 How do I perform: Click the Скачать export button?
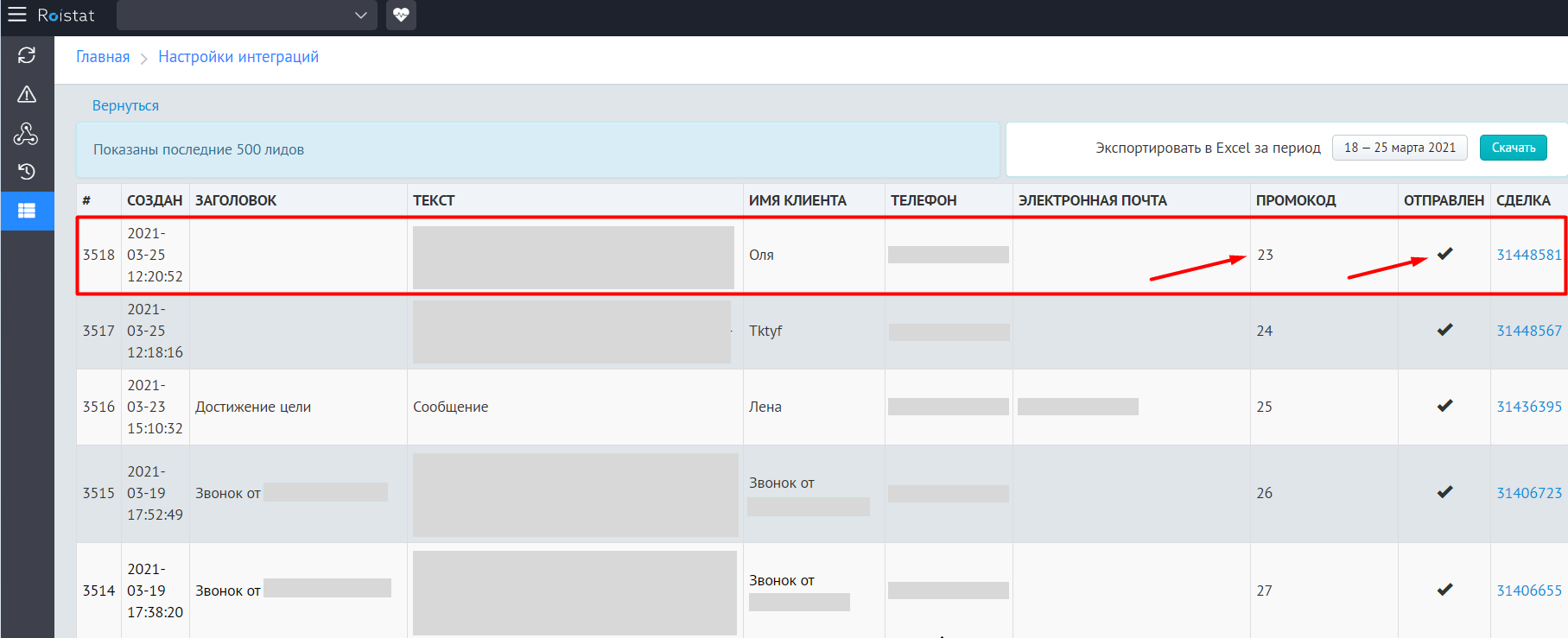point(1513,148)
